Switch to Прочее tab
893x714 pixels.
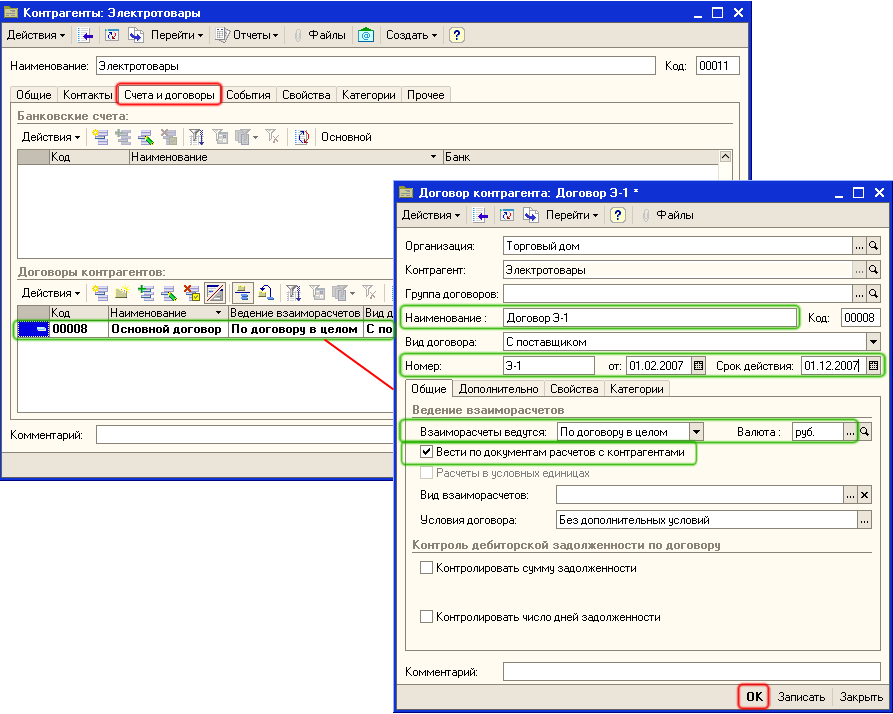click(x=425, y=95)
